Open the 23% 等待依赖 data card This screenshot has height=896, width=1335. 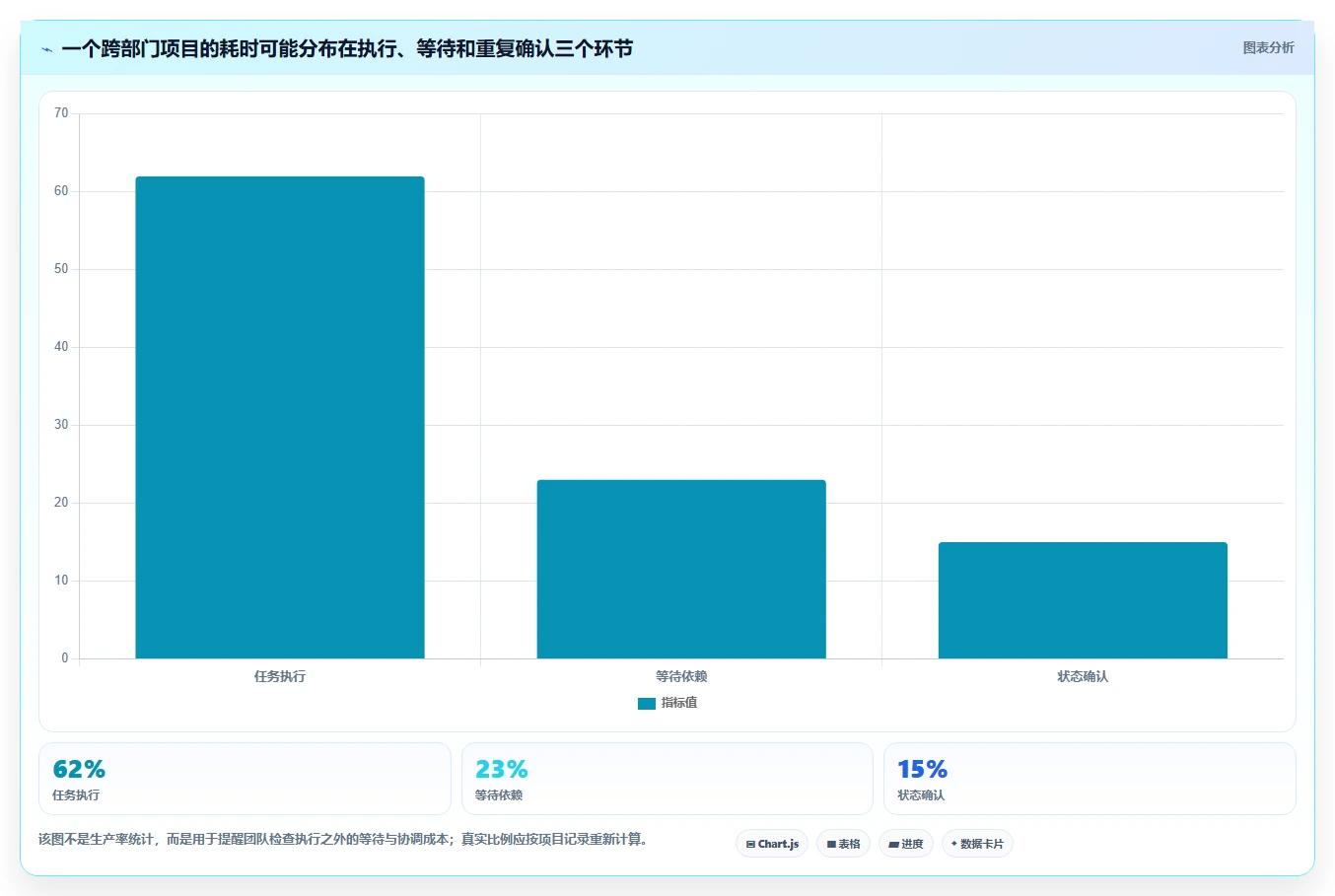point(667,779)
